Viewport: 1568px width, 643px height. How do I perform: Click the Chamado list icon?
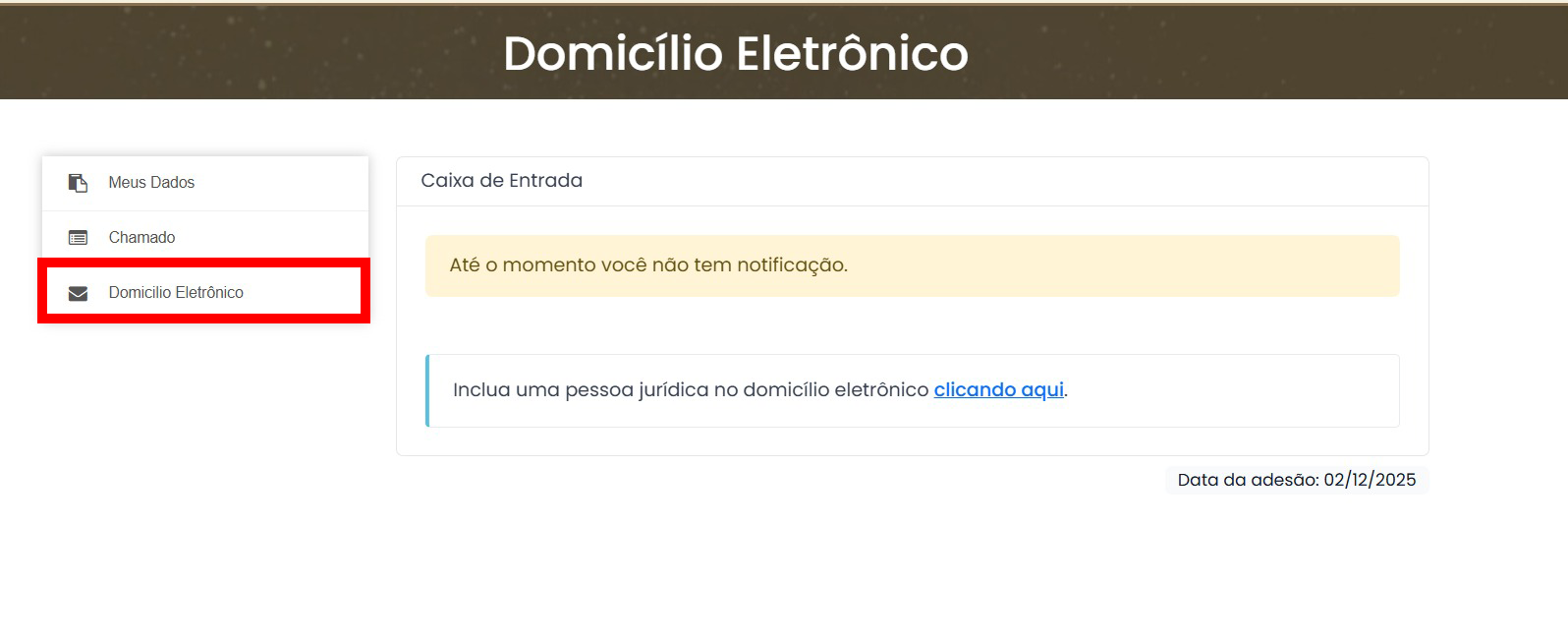click(x=78, y=238)
